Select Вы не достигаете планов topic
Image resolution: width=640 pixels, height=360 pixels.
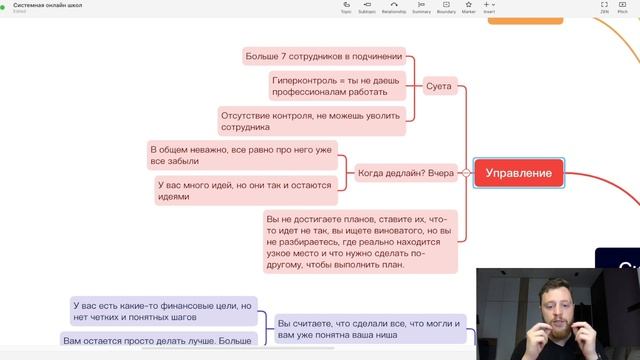[x=360, y=242]
